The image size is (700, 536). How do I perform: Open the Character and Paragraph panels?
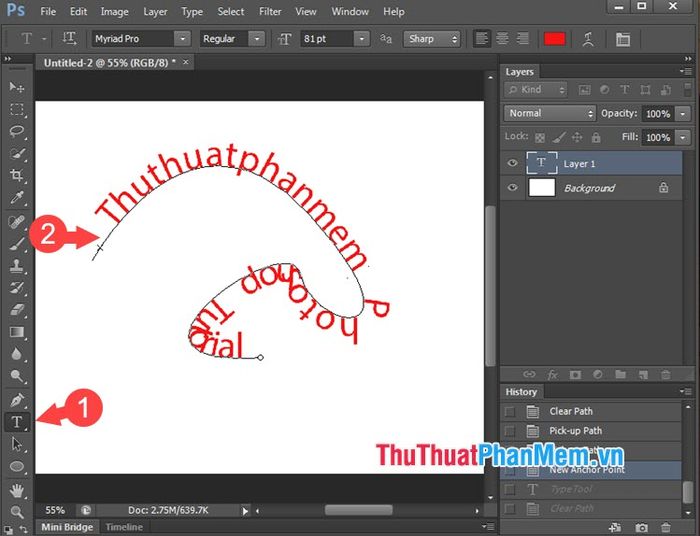point(623,39)
